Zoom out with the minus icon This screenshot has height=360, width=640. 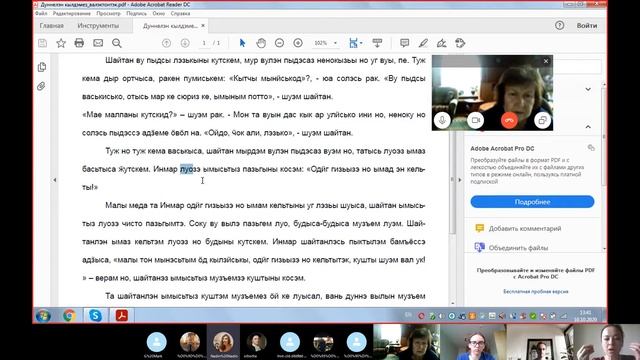click(x=279, y=43)
